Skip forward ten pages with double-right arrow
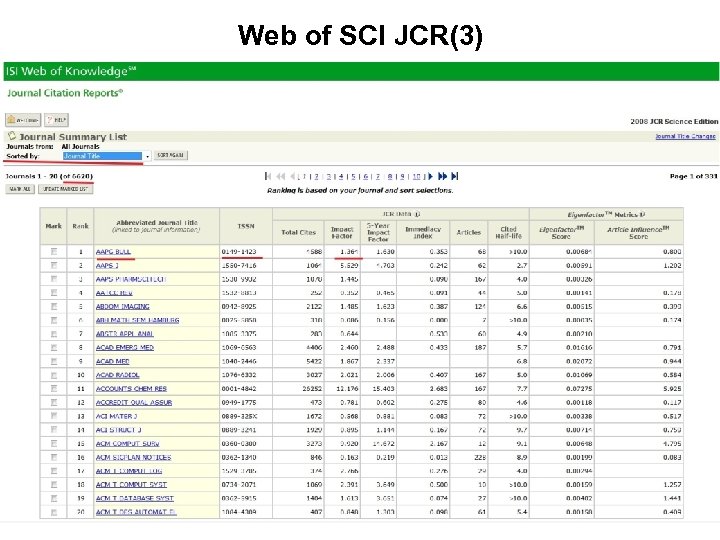The image size is (720, 540). click(x=442, y=176)
